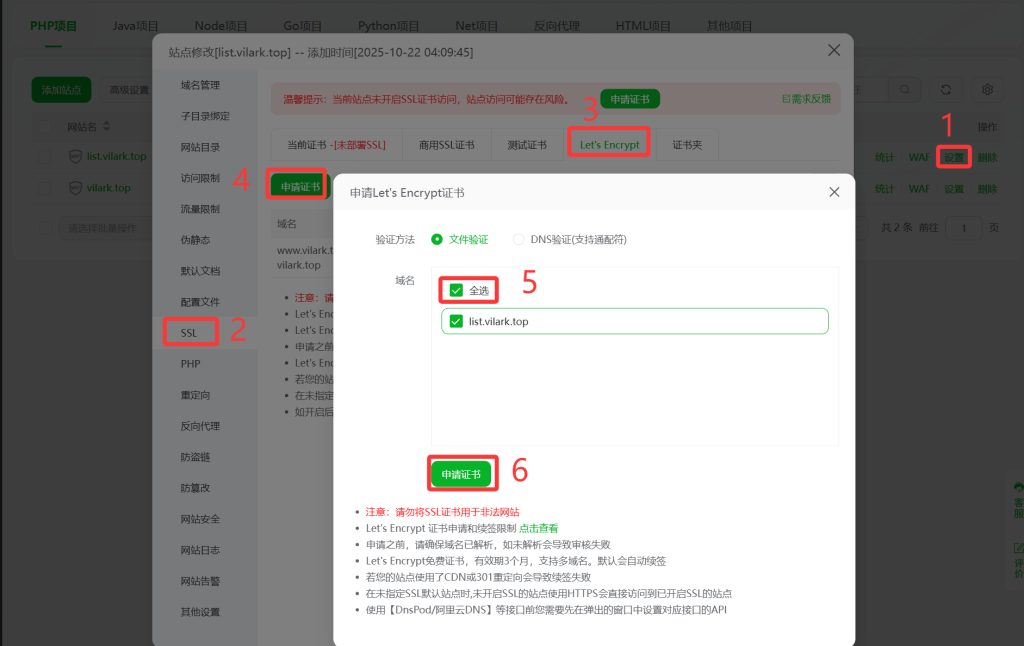This screenshot has height=646, width=1024.
Task: Open panel settings via the gear icon top right
Action: pos(987,89)
